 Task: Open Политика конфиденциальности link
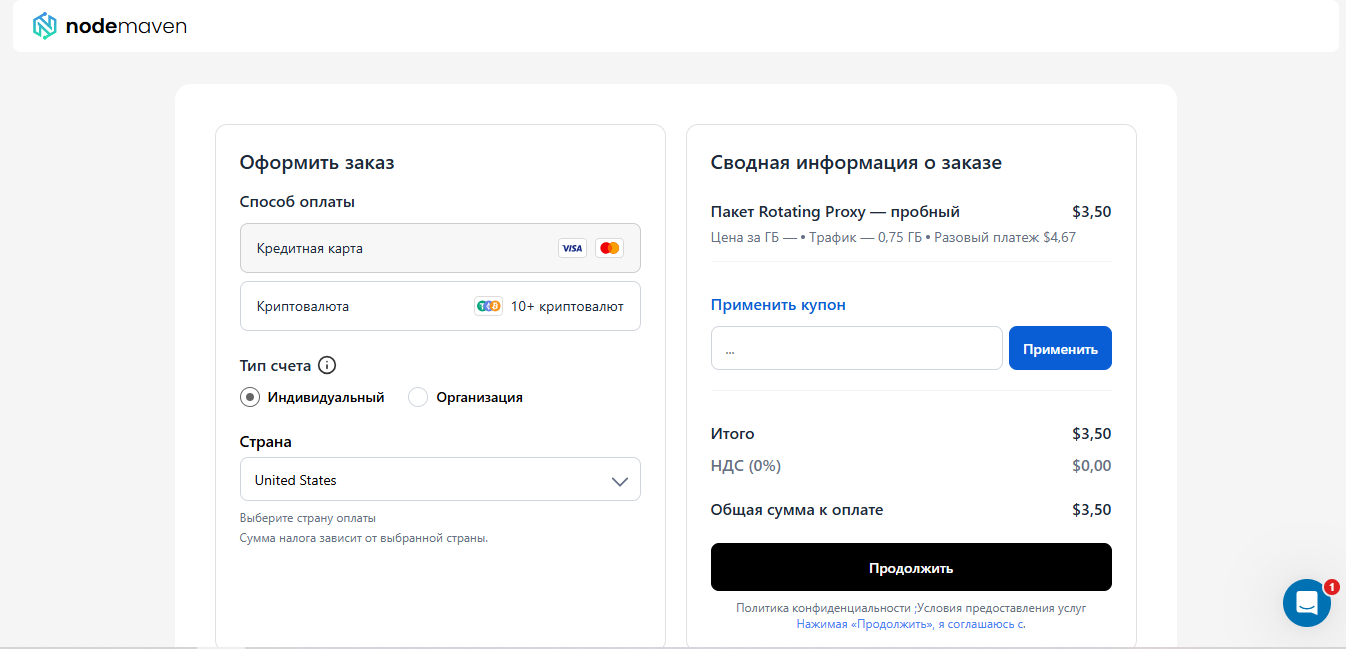pos(823,608)
